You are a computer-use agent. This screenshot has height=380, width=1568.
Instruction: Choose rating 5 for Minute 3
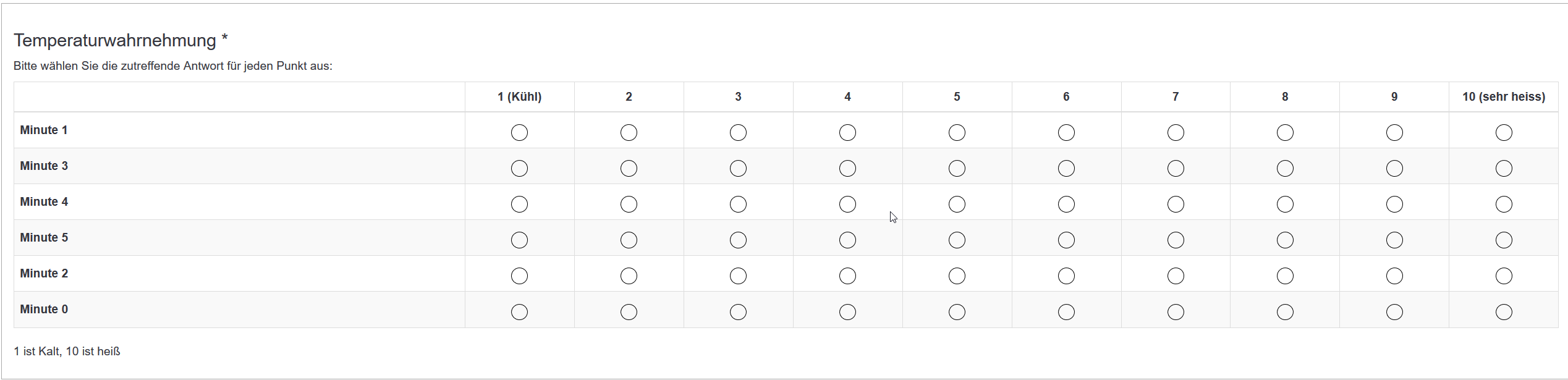pyautogui.click(x=957, y=169)
